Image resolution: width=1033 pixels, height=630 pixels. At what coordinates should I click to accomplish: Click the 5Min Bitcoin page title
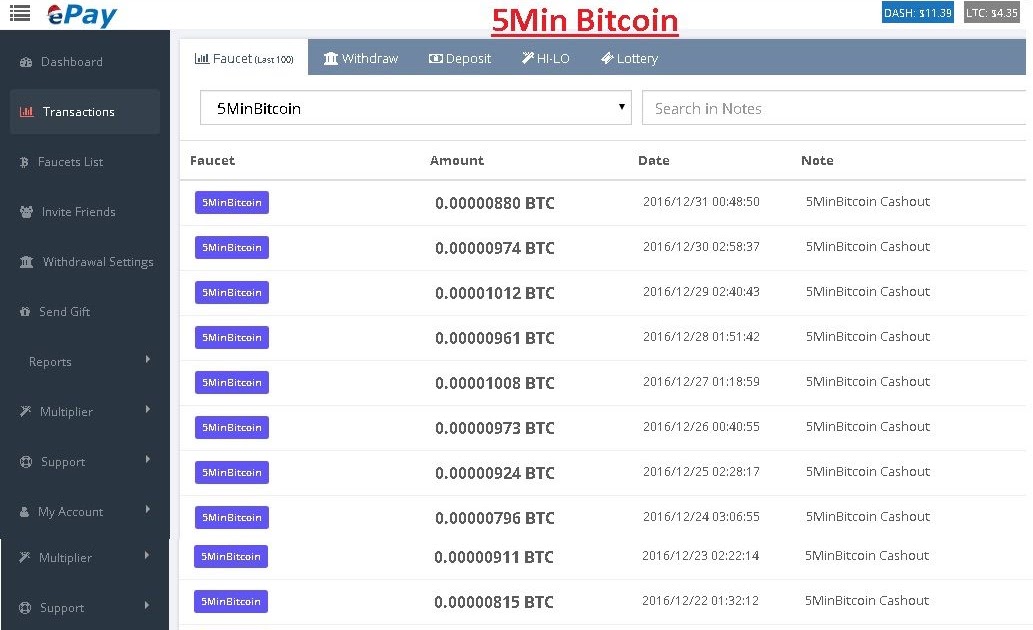pyautogui.click(x=584, y=20)
